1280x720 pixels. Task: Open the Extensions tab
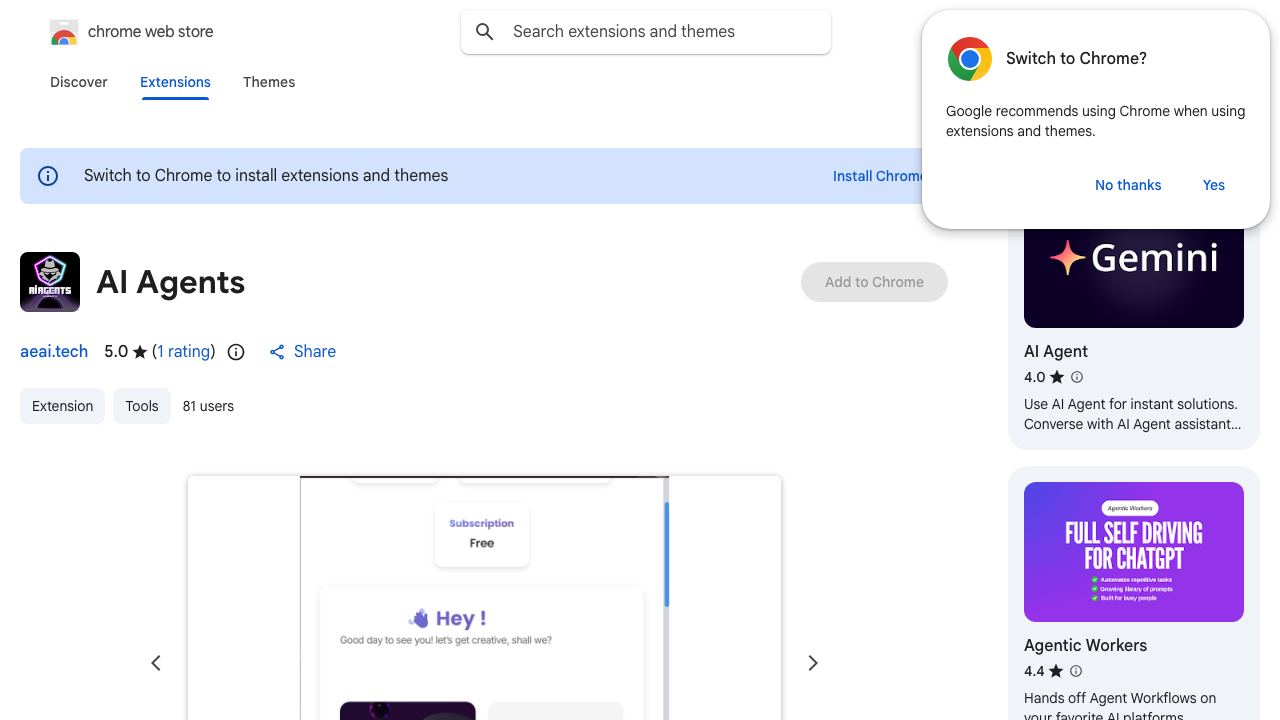[175, 82]
